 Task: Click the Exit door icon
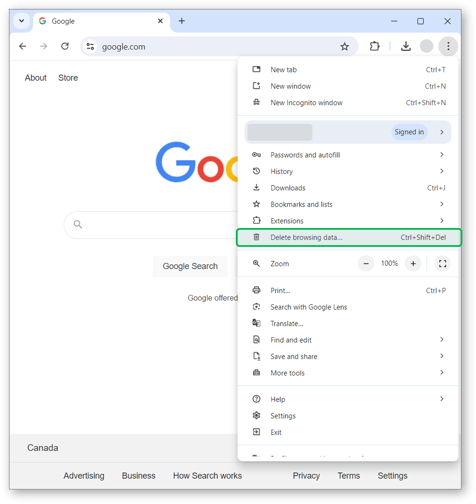tap(256, 432)
